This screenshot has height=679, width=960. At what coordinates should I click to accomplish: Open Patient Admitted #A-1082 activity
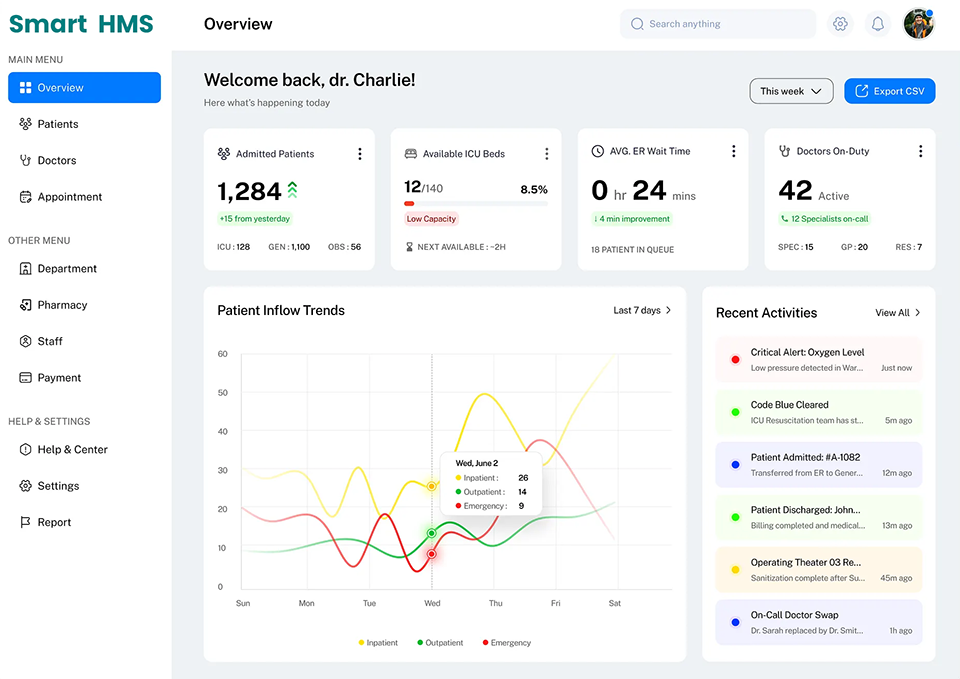point(819,465)
